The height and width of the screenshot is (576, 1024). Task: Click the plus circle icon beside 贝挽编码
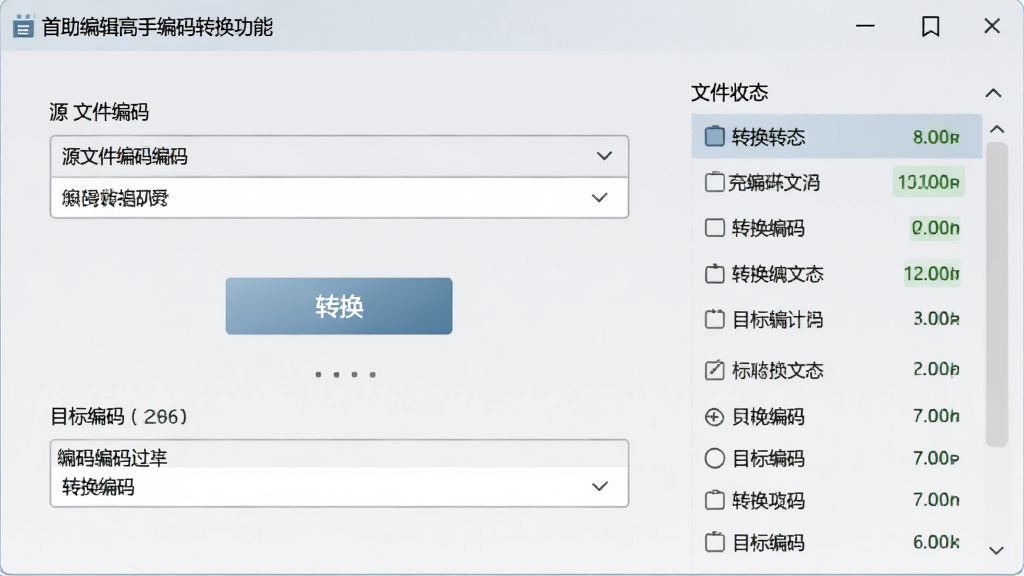click(x=714, y=417)
